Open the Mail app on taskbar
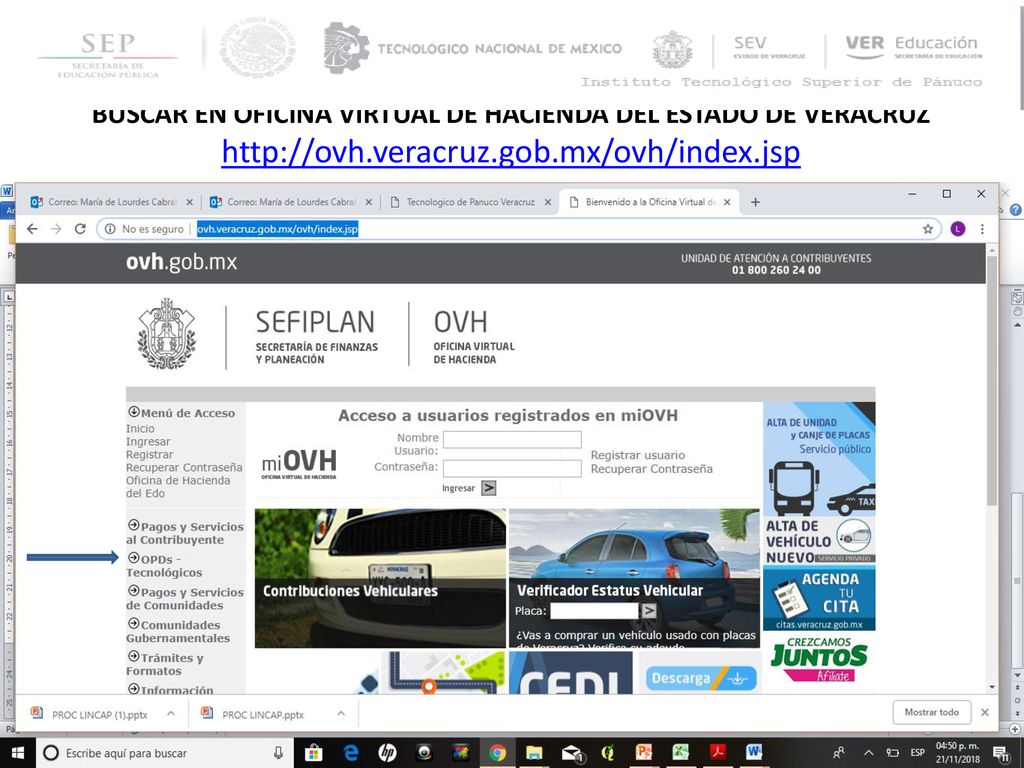The width and height of the screenshot is (1024, 768). [x=571, y=753]
